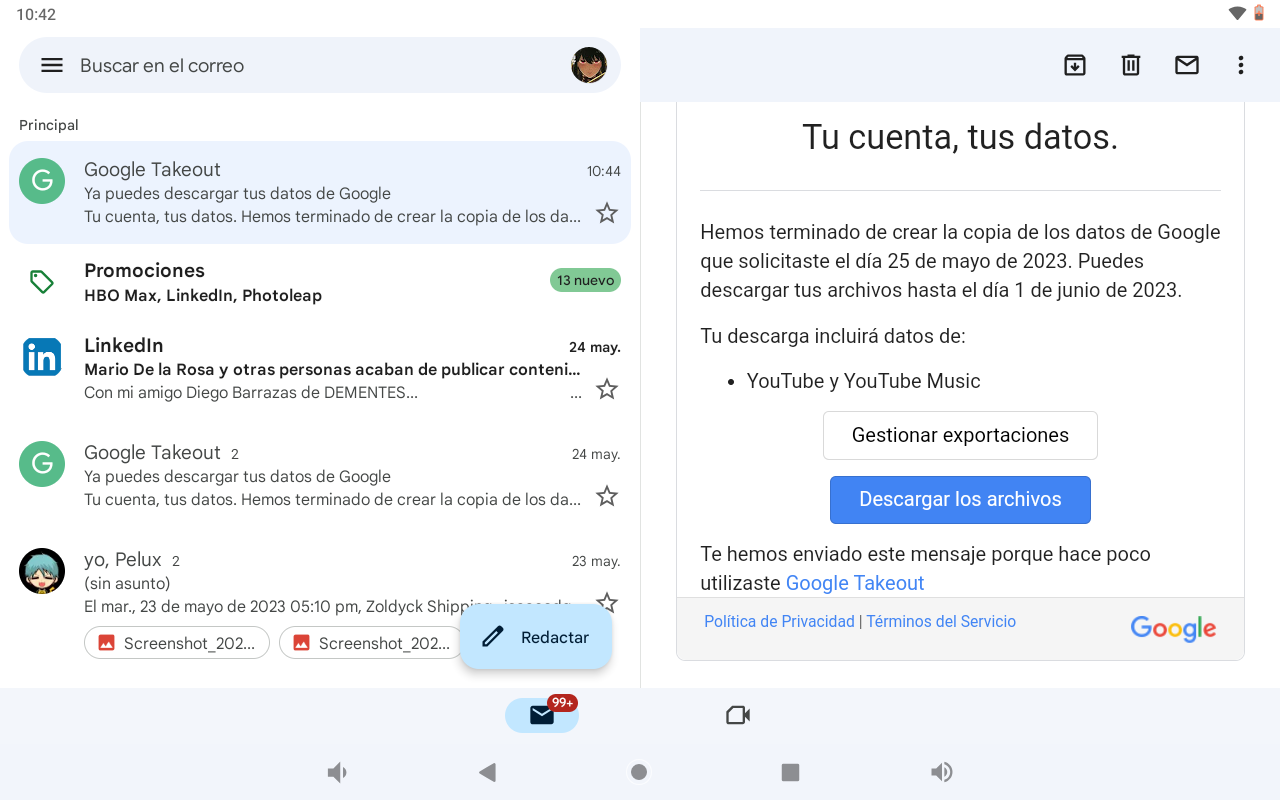The width and height of the screenshot is (1280, 800).
Task: Star the conversation with Pelux
Action: click(x=606, y=602)
